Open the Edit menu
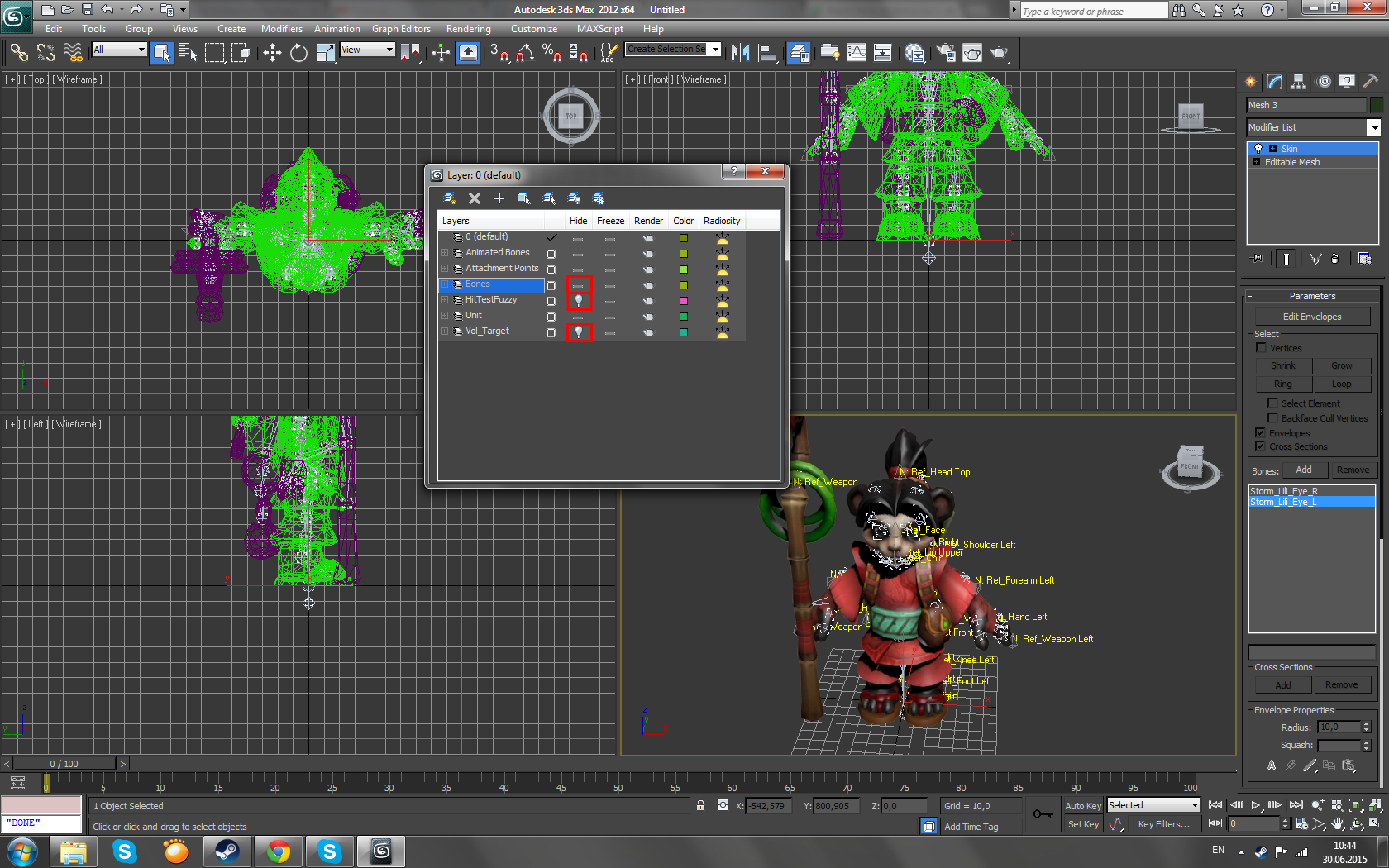The image size is (1389, 868). (54, 29)
